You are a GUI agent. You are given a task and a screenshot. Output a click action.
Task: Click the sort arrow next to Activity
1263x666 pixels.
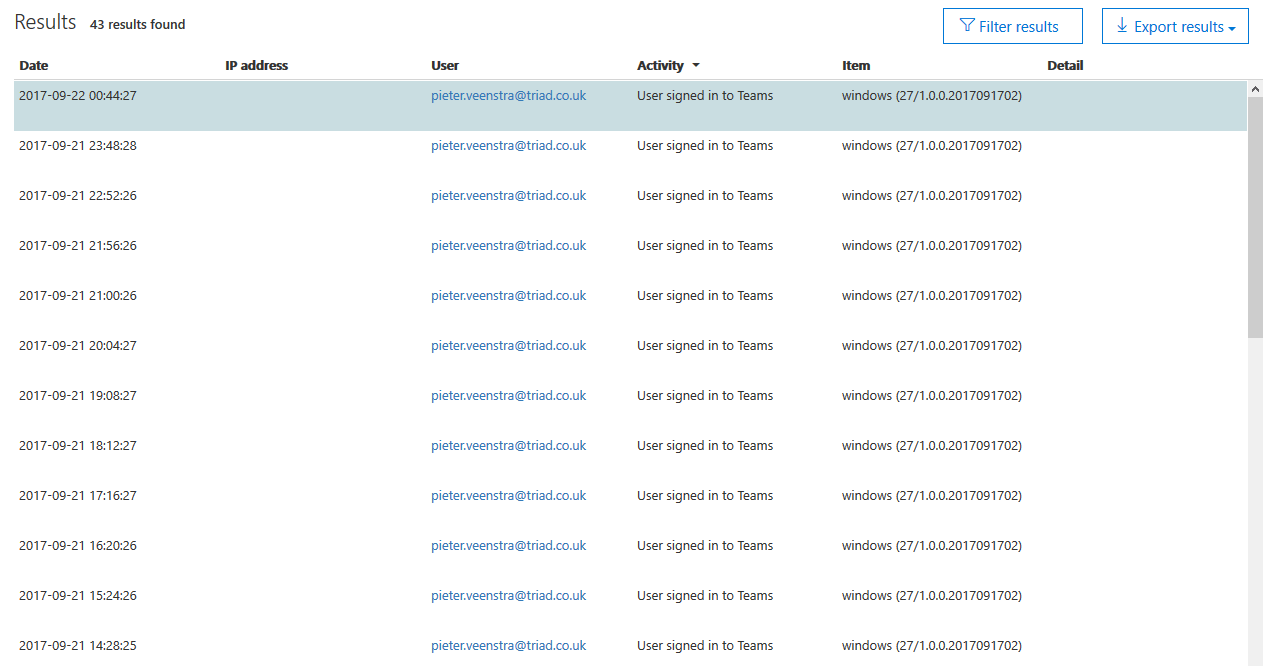(x=696, y=66)
